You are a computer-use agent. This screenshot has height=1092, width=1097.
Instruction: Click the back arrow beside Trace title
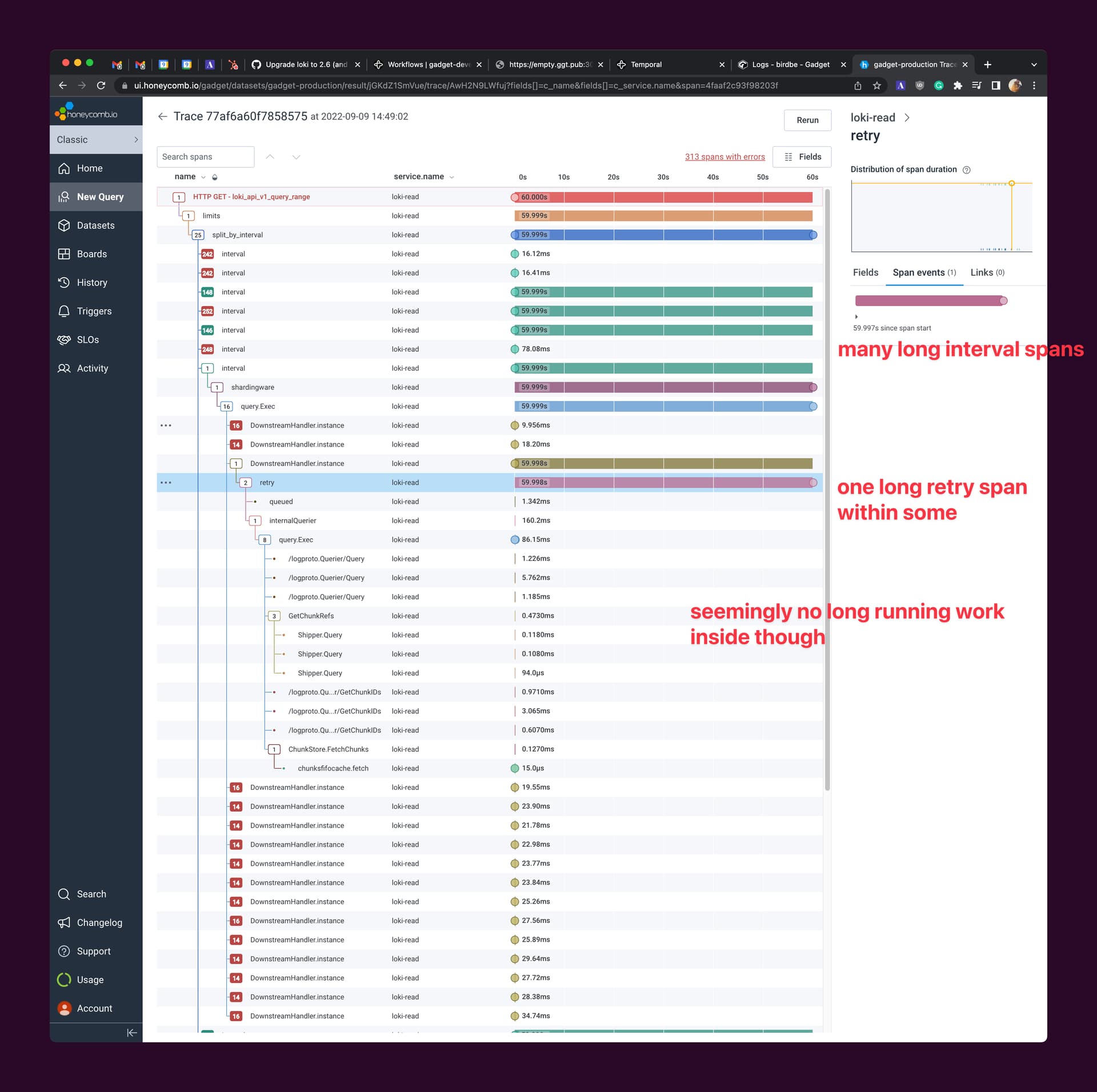coord(163,117)
